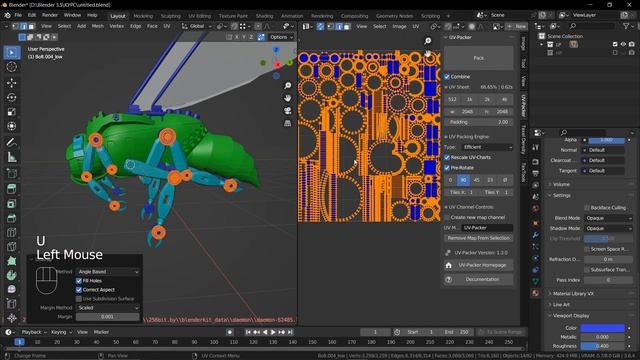Switch to the UV Editing workspace tab
The height and width of the screenshot is (360, 640).
click(199, 16)
